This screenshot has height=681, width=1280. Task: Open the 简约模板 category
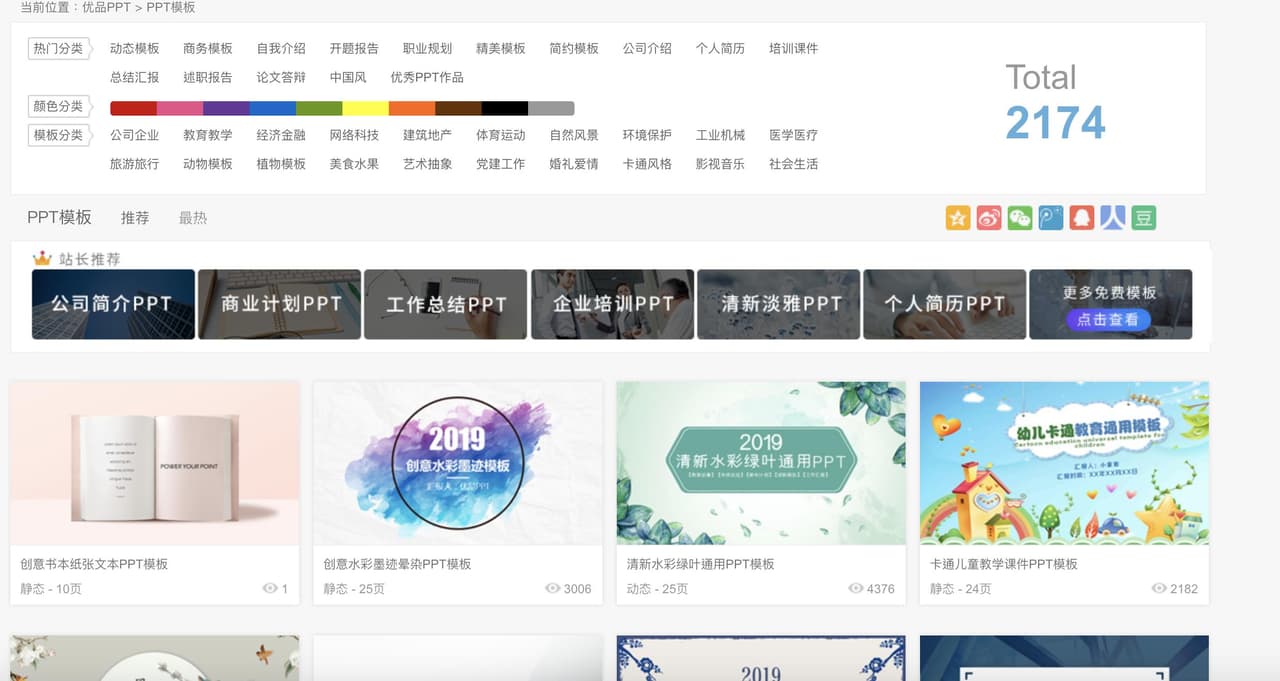coord(574,48)
